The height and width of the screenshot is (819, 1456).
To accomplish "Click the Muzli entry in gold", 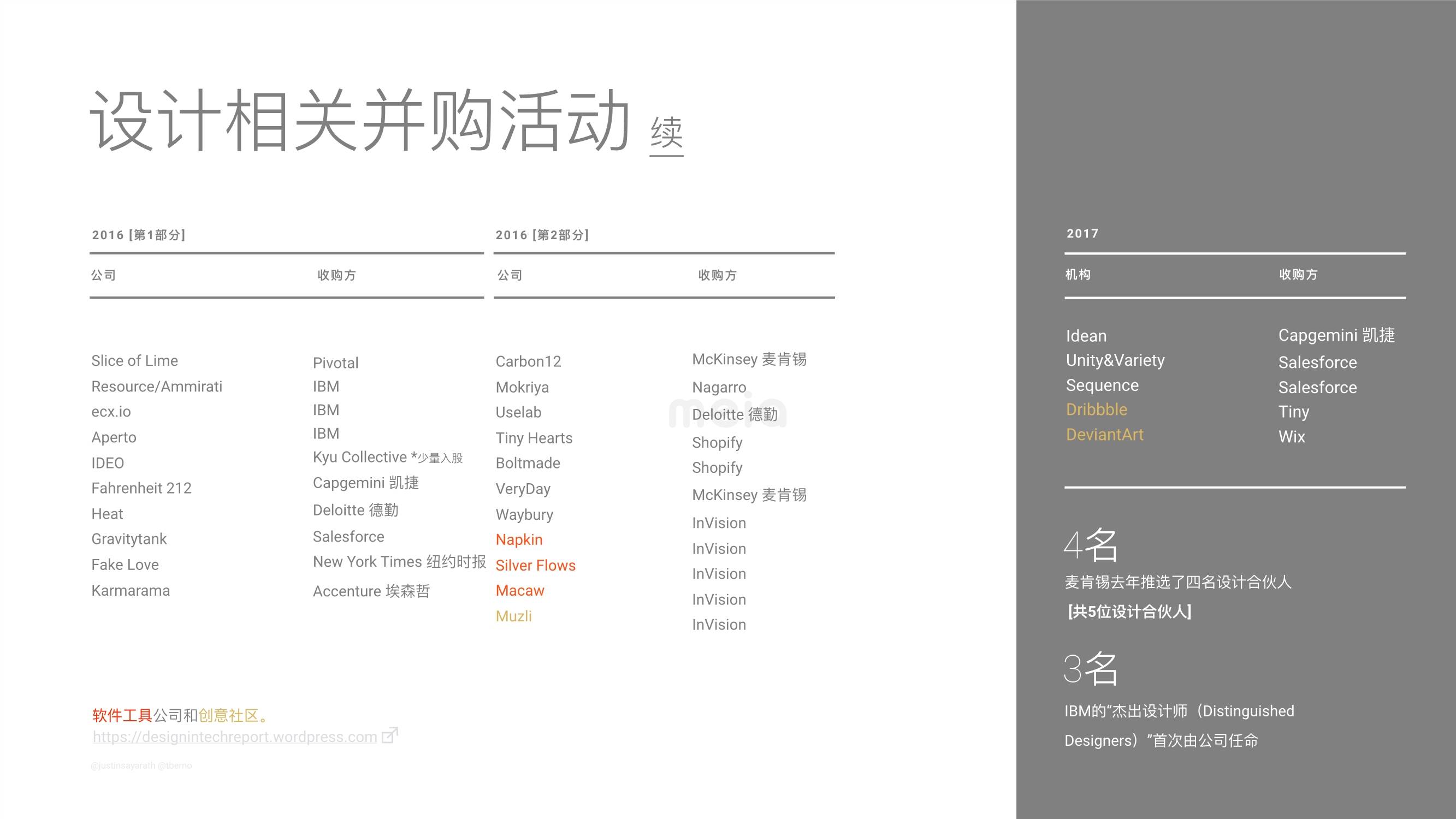I will [x=513, y=616].
